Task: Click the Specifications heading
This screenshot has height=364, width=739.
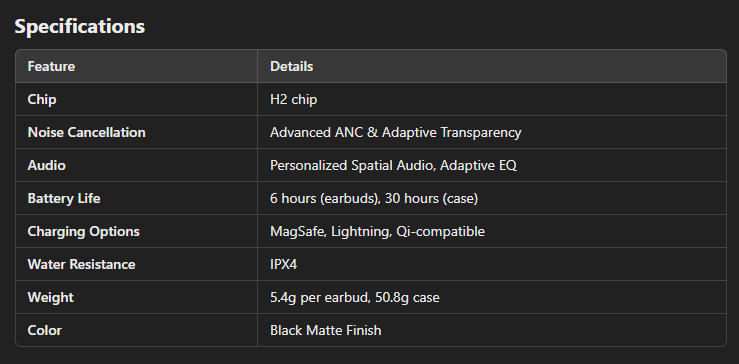Action: click(80, 26)
